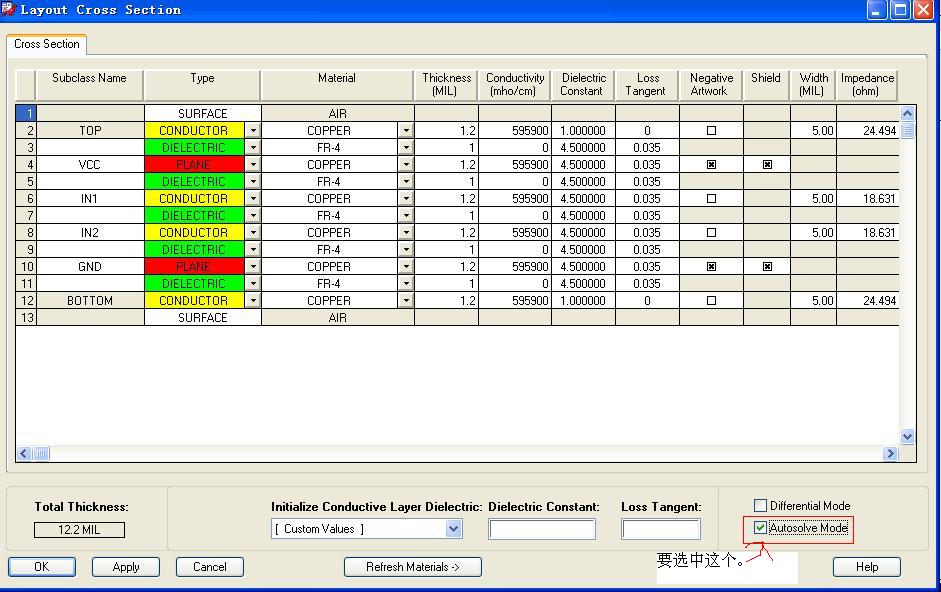Click the vertical scrollbar up arrow
Image resolution: width=941 pixels, height=592 pixels.
pyautogui.click(x=907, y=114)
